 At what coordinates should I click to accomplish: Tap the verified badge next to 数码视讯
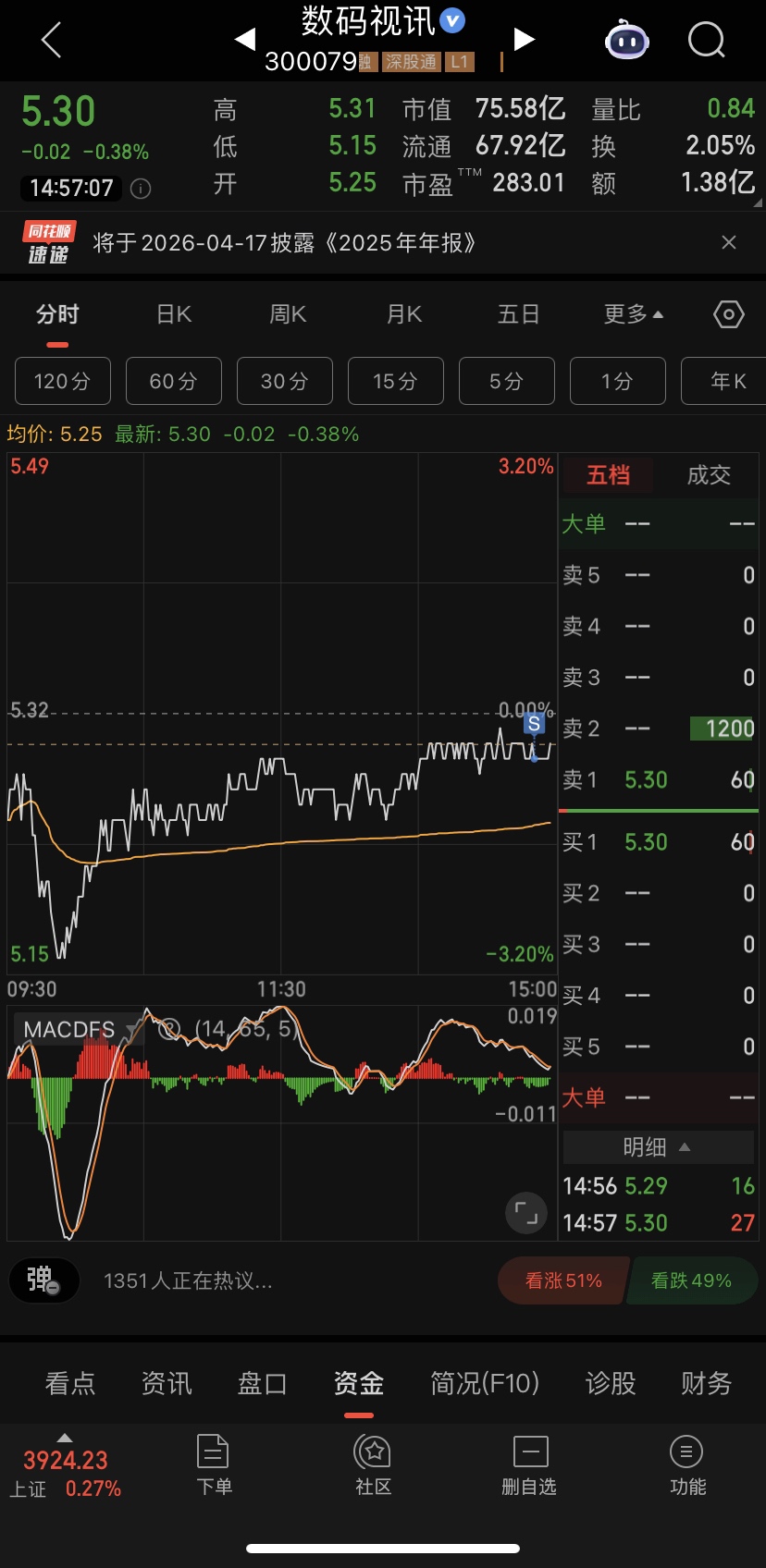click(x=452, y=19)
